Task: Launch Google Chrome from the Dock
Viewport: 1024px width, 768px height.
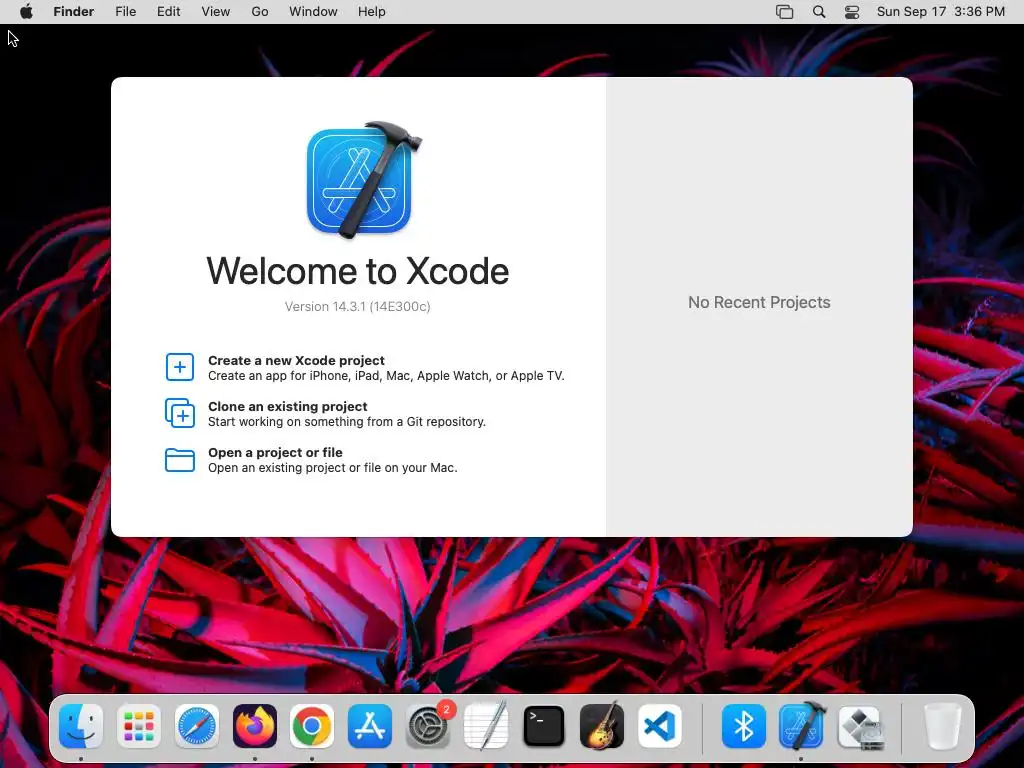Action: 312,726
